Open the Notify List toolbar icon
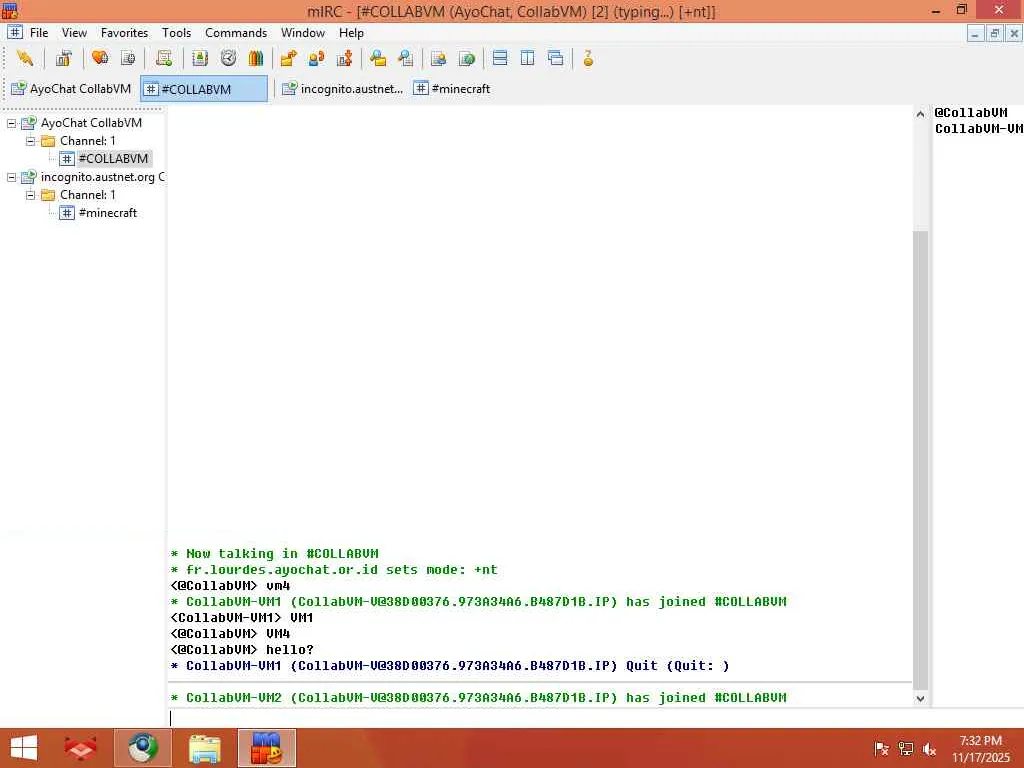 pyautogui.click(x=438, y=59)
